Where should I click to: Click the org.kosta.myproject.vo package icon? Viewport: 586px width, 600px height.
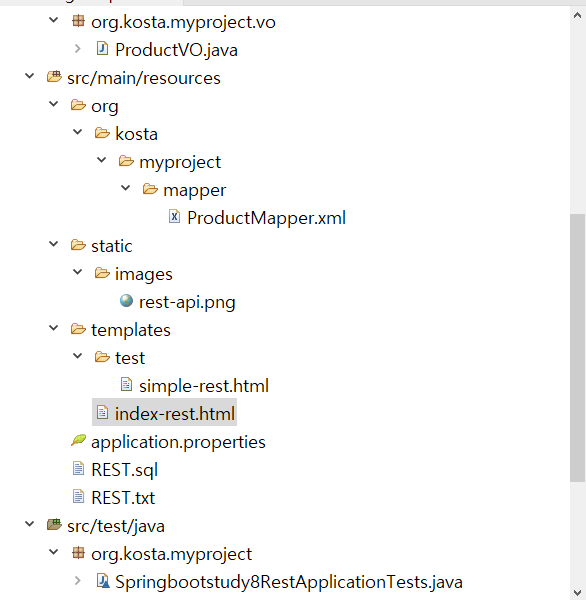[x=78, y=21]
